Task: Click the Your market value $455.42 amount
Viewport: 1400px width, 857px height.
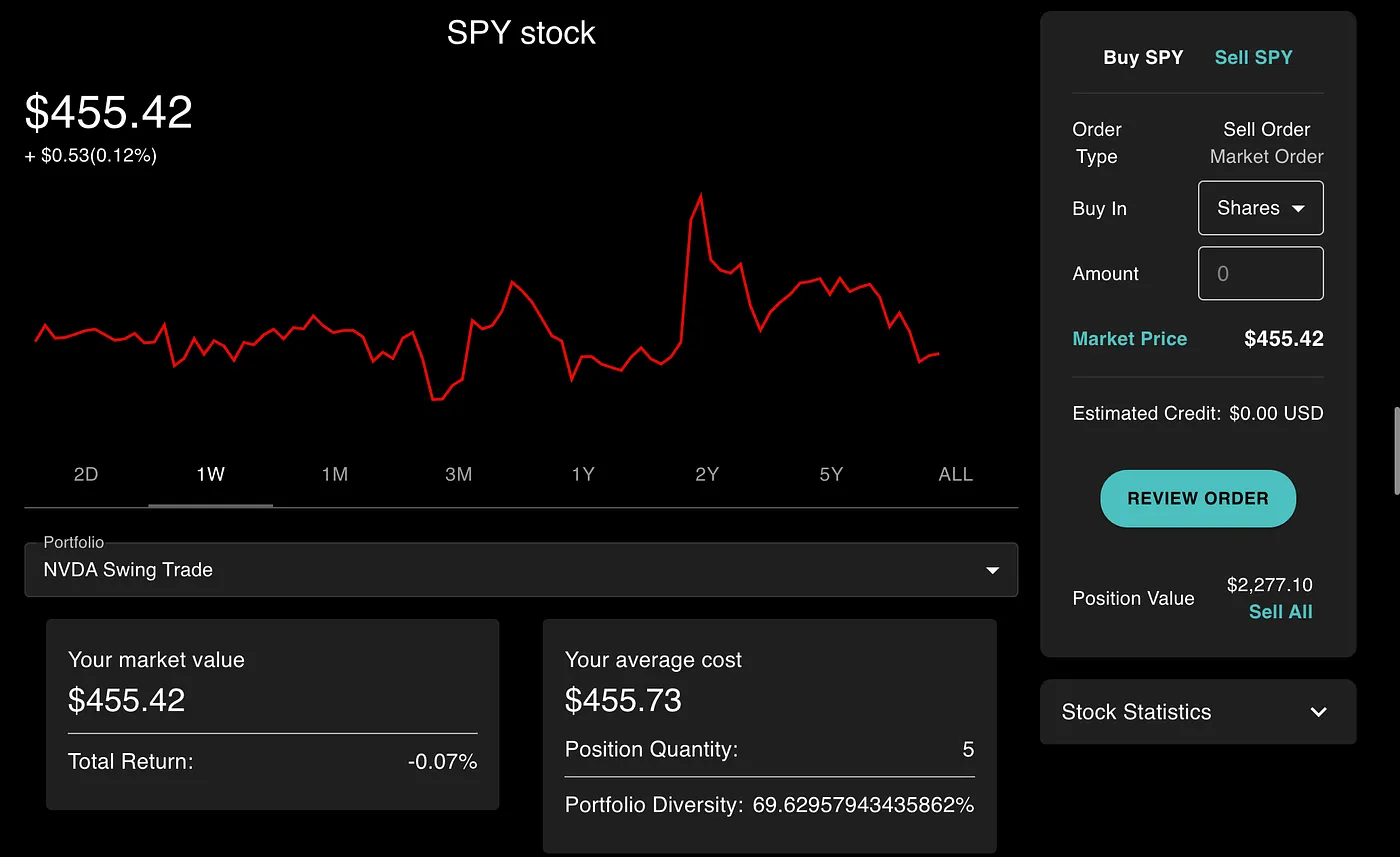Action: click(x=127, y=700)
